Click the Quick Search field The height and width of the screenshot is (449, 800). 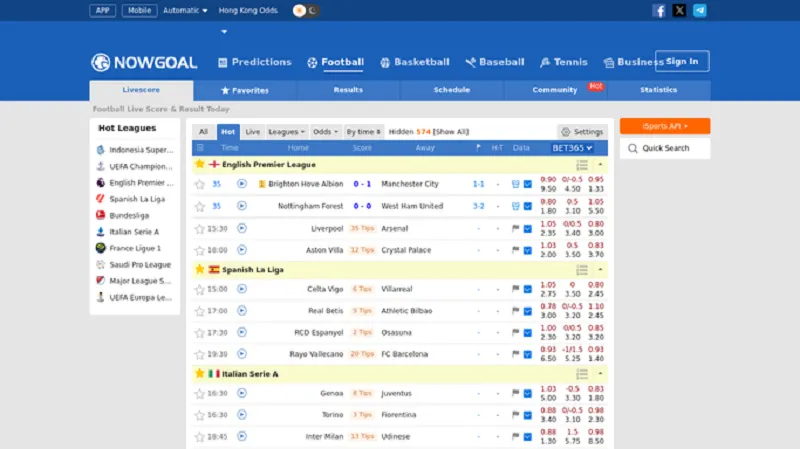665,148
